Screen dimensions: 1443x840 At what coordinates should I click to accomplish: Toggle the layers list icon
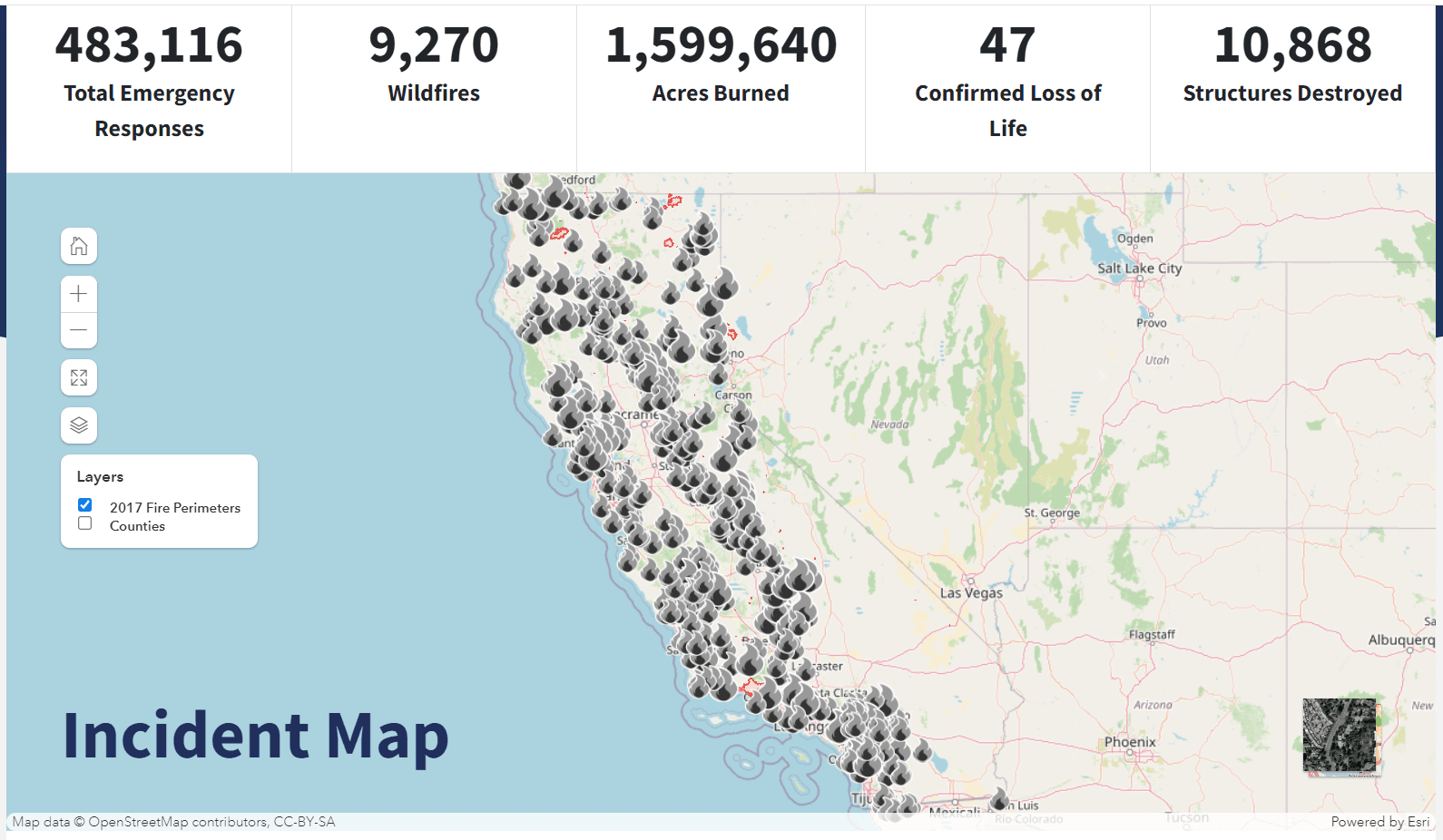coord(79,425)
